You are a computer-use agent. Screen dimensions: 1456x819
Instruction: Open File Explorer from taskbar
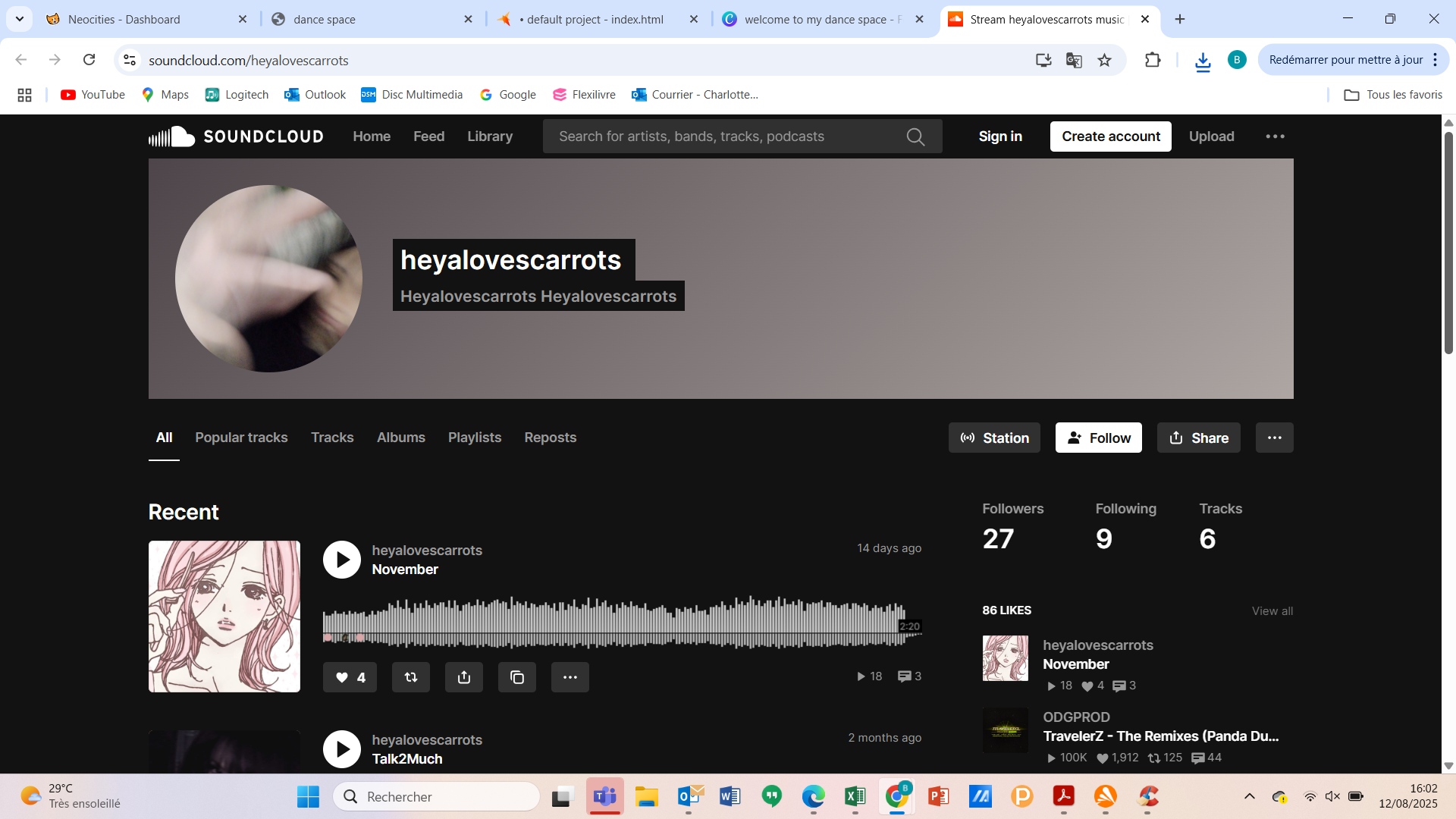[646, 796]
